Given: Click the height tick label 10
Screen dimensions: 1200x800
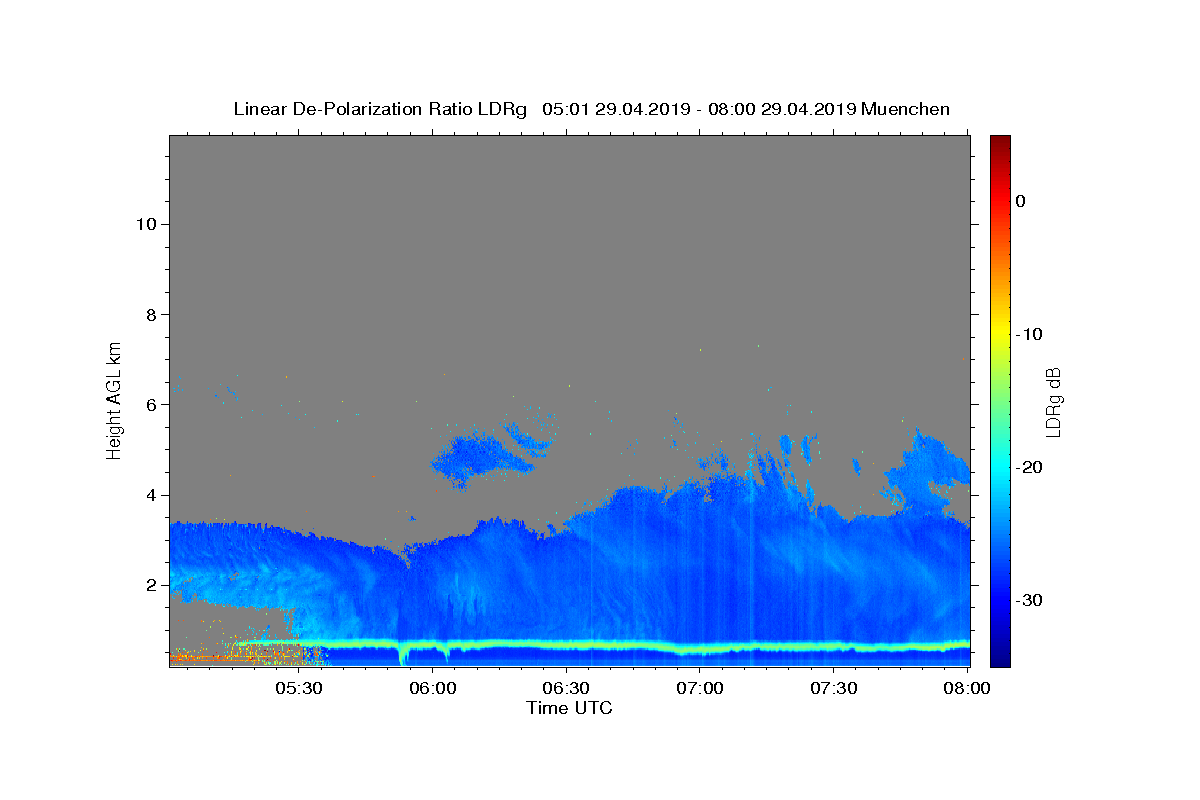Looking at the screenshot, I should [x=145, y=224].
